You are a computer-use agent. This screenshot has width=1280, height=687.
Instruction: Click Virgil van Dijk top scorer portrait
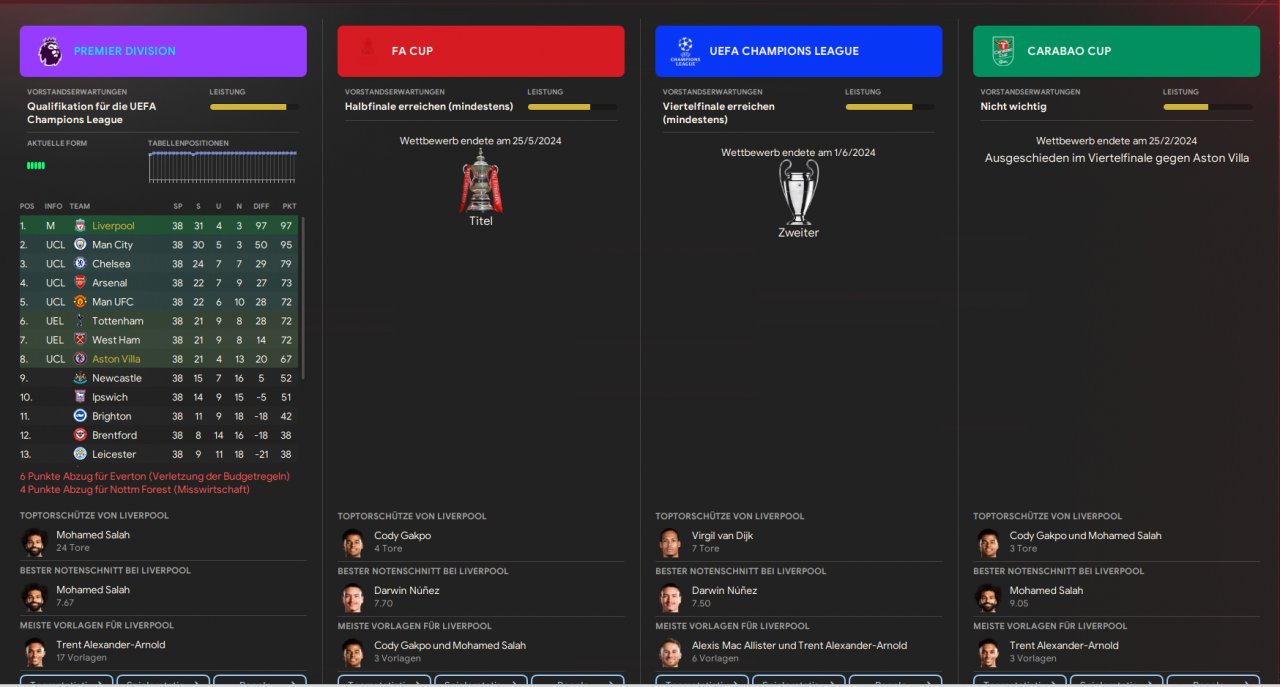[670, 543]
